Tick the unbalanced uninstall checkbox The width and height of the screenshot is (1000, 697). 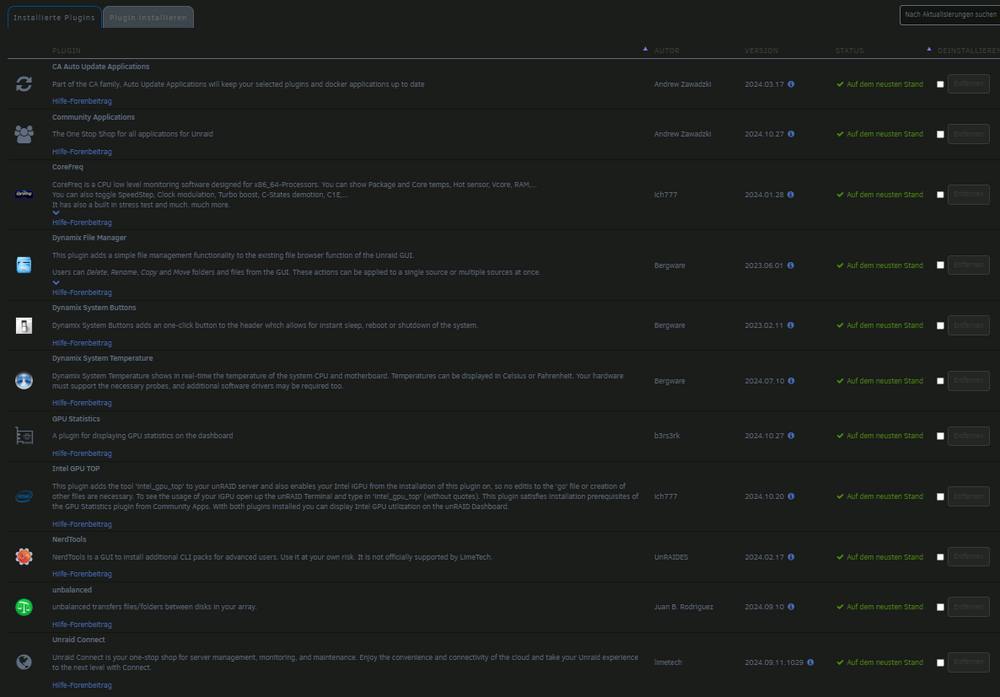coord(940,607)
